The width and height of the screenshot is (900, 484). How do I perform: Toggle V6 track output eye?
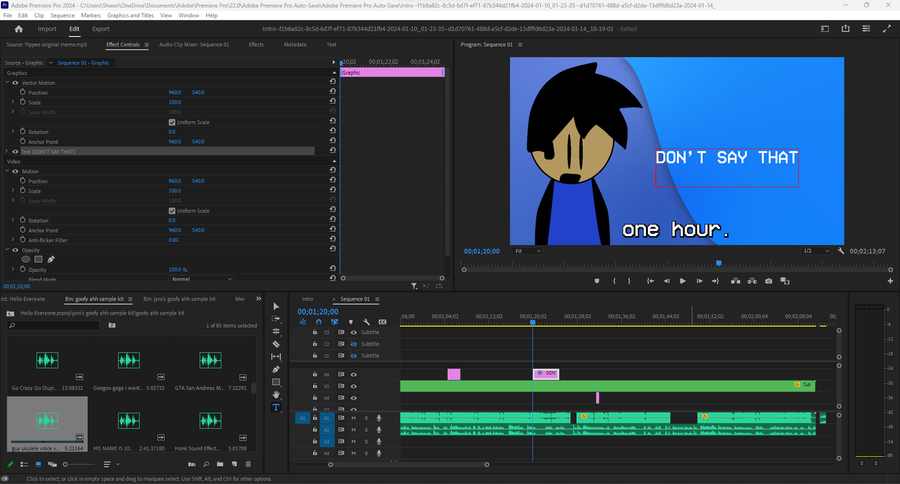[x=354, y=374]
